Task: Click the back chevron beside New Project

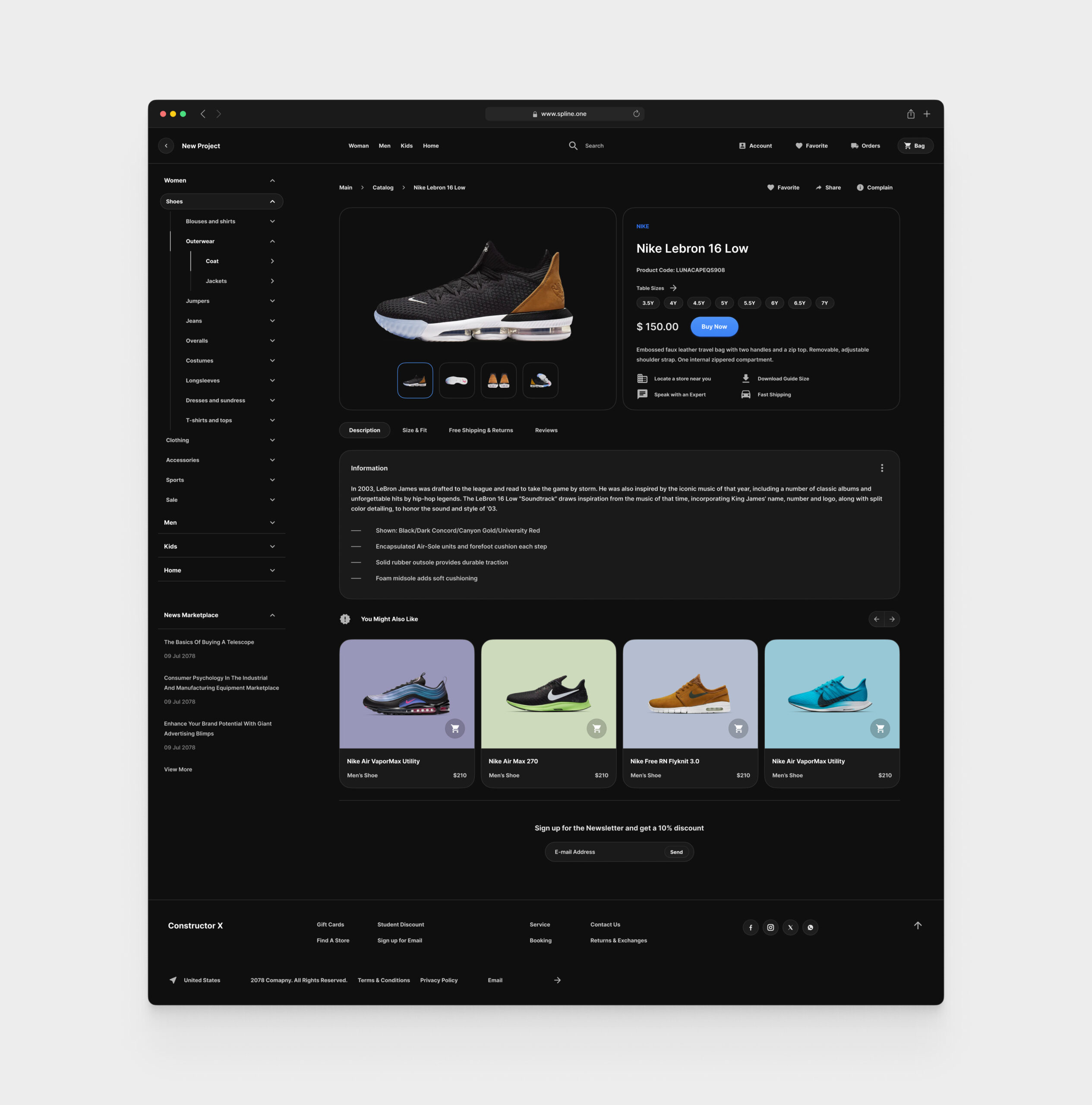Action: tap(166, 146)
